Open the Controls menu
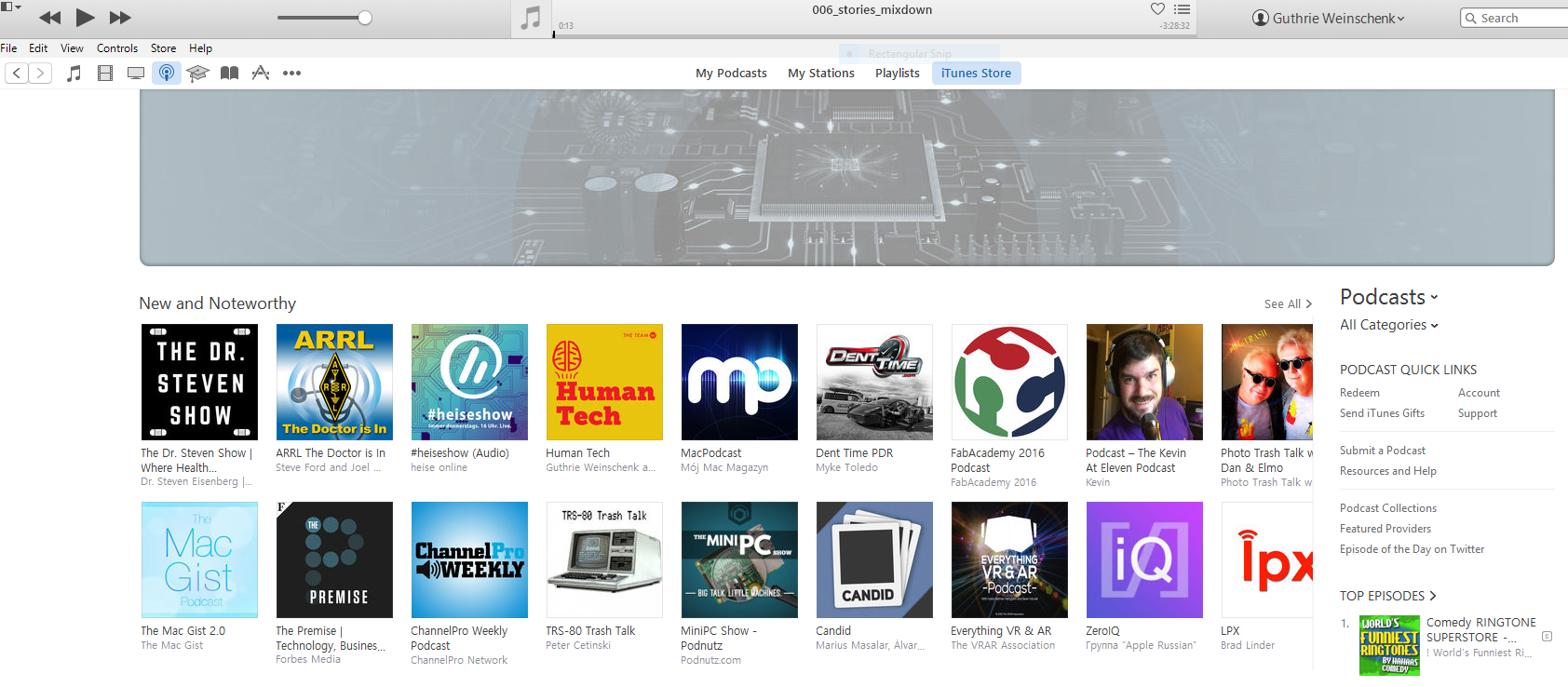1568x687 pixels. pyautogui.click(x=117, y=48)
